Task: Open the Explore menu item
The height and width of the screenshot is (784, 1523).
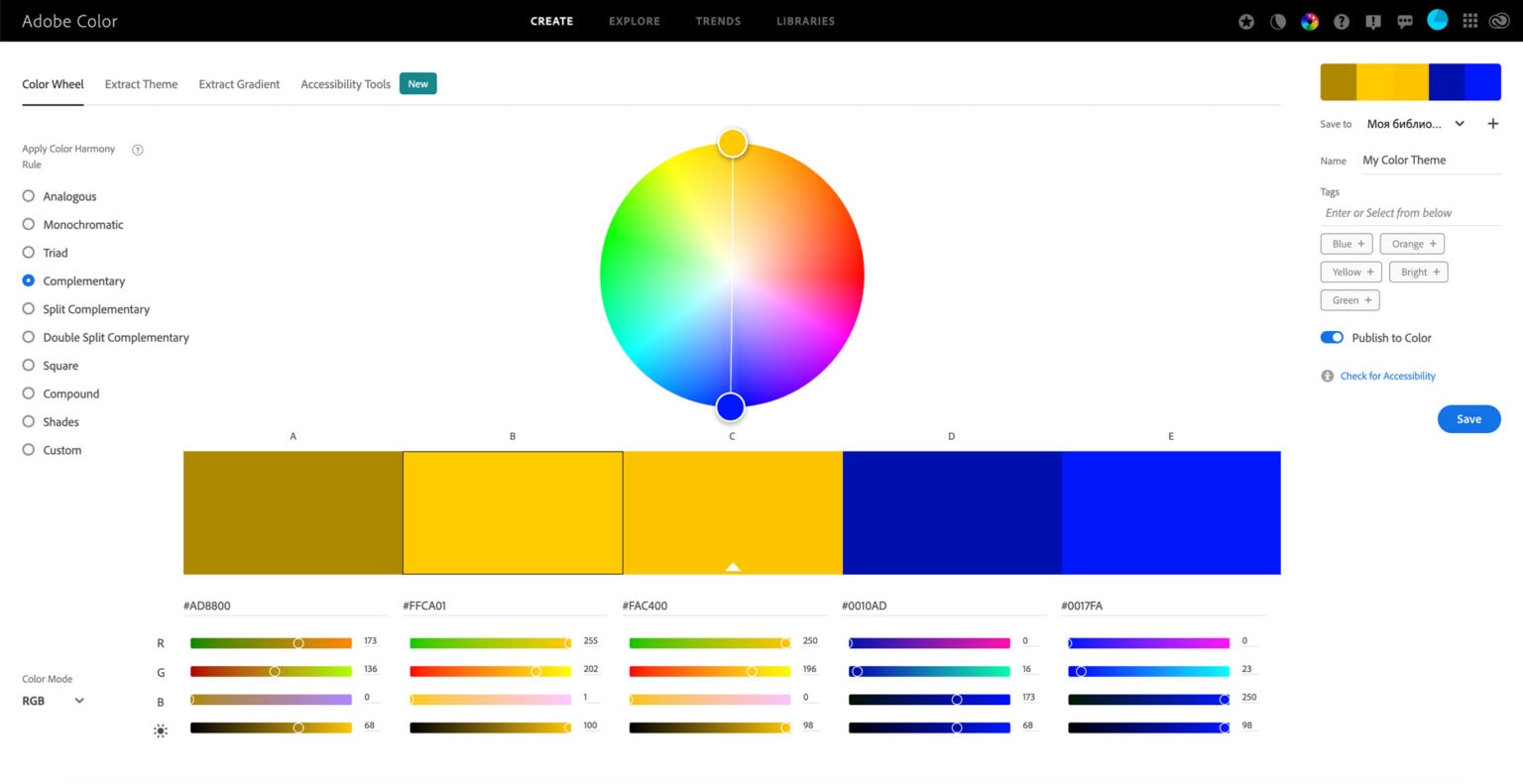Action: 634,21
